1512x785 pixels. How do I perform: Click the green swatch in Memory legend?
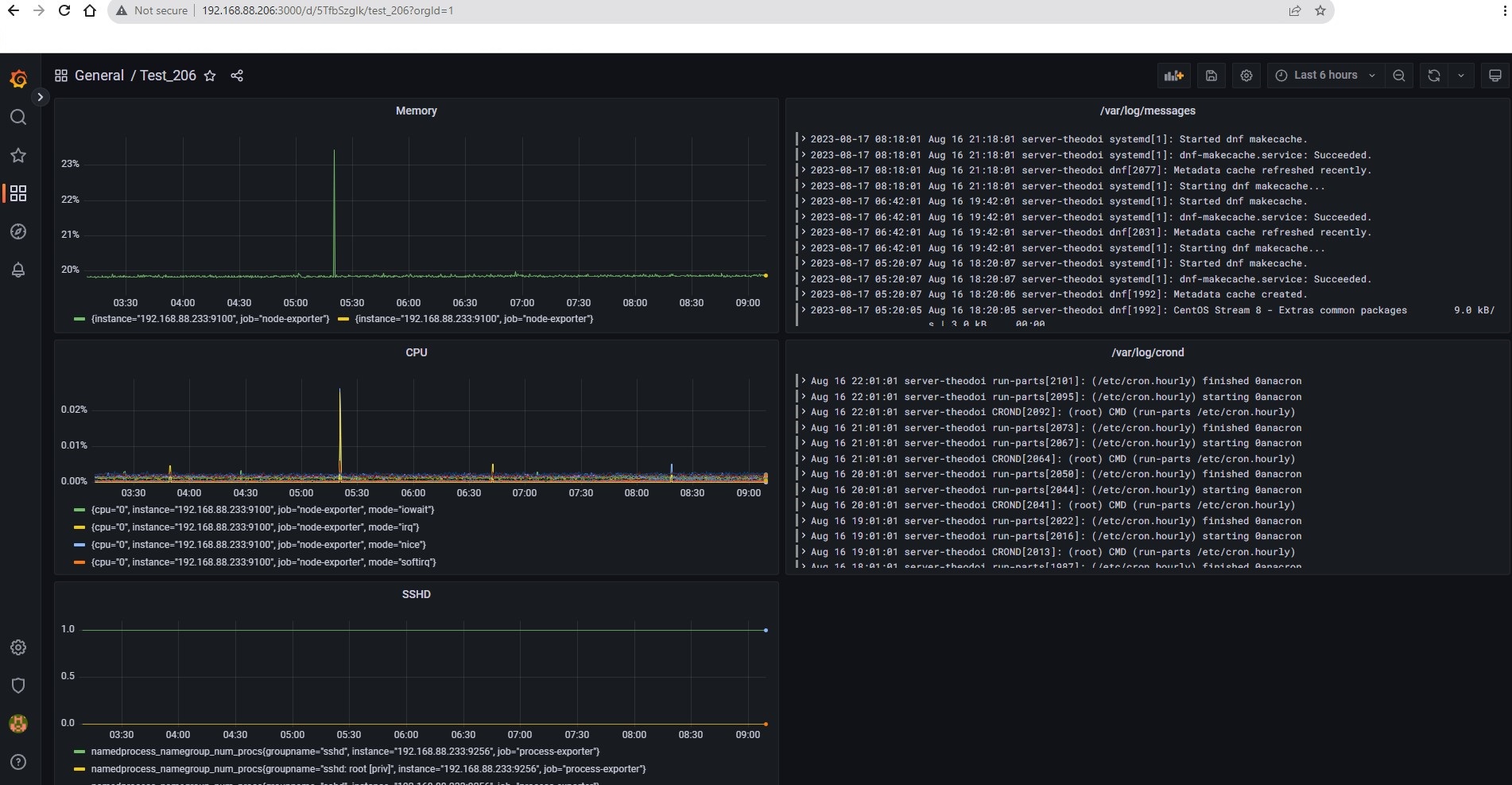click(x=79, y=319)
